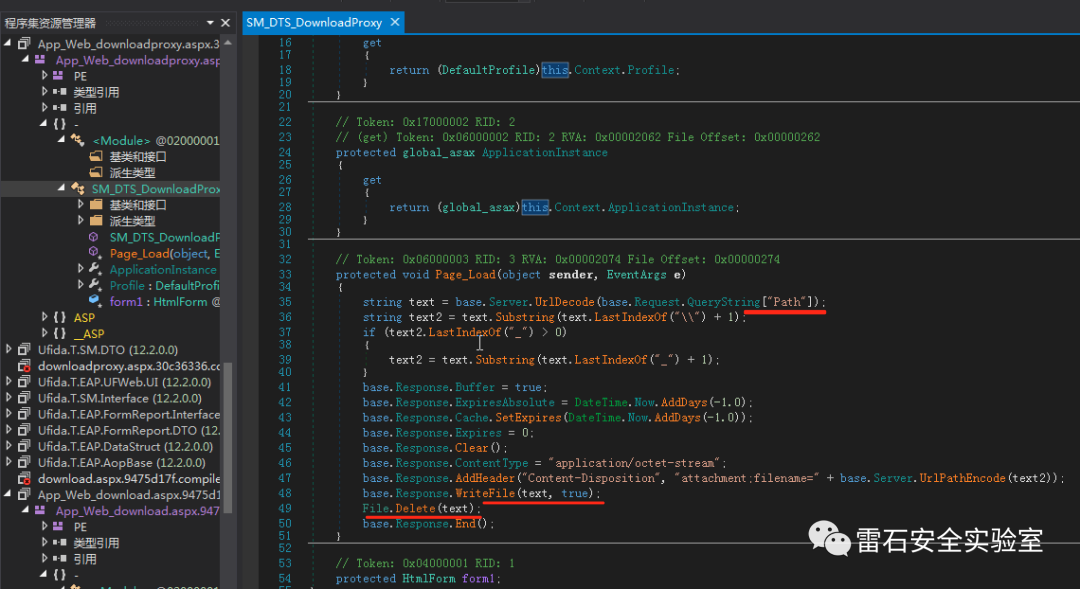Click WriteFile on code line 48
The height and width of the screenshot is (589, 1080).
point(485,493)
